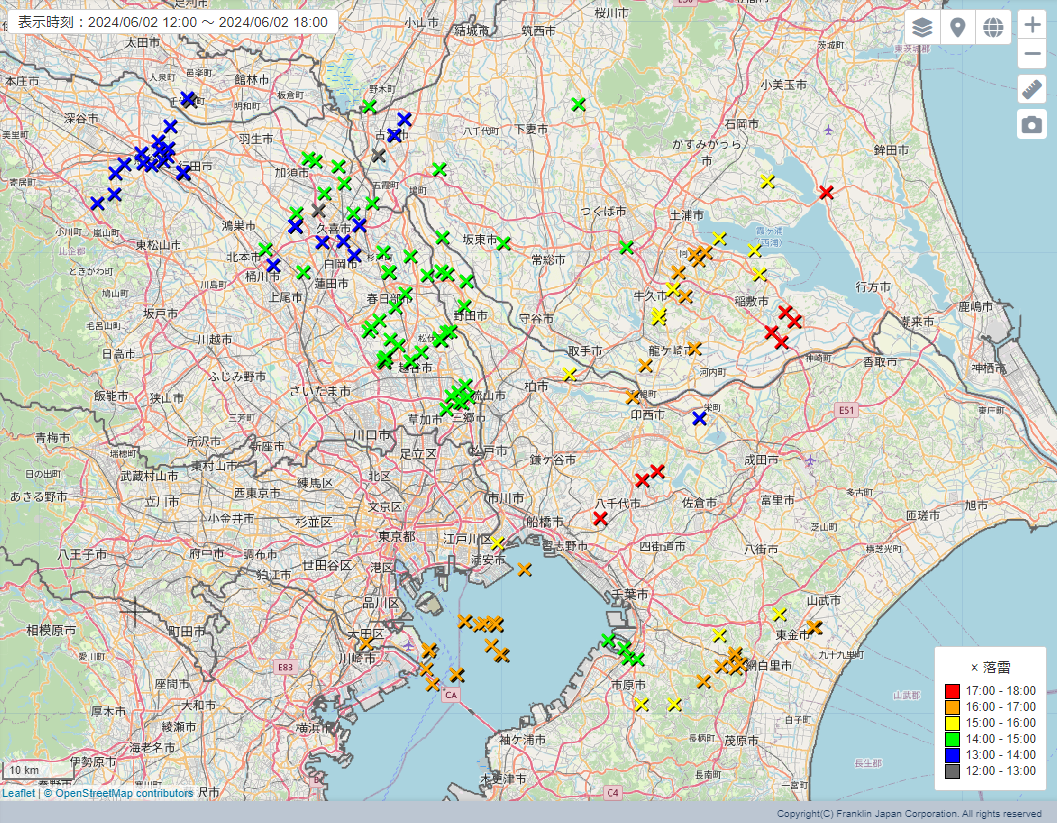This screenshot has width=1057, height=823.
Task: Click the red 17:00 - 18:00 legend swatch
Action: pyautogui.click(x=952, y=691)
